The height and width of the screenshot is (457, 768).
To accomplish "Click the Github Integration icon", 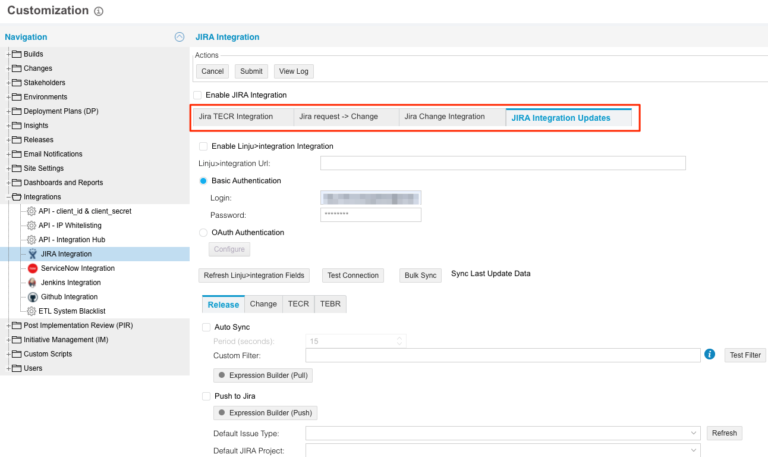I will click(32, 297).
